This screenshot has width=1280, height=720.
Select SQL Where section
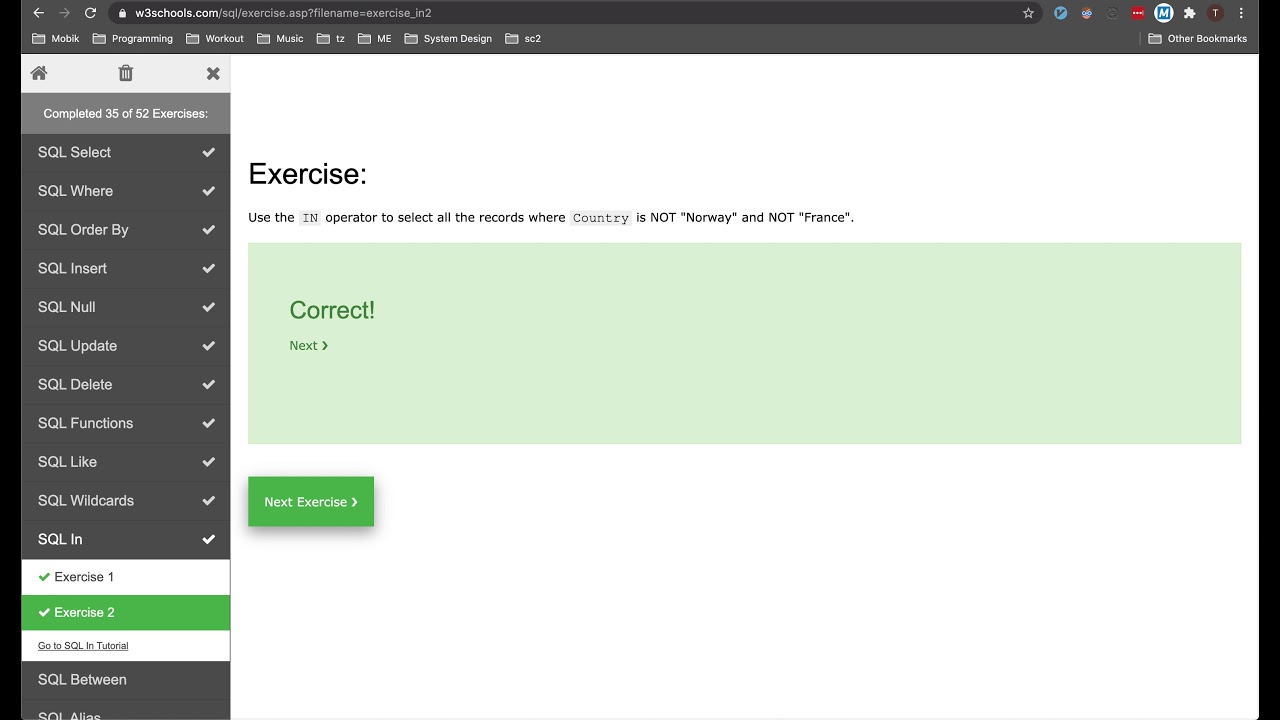[126, 191]
